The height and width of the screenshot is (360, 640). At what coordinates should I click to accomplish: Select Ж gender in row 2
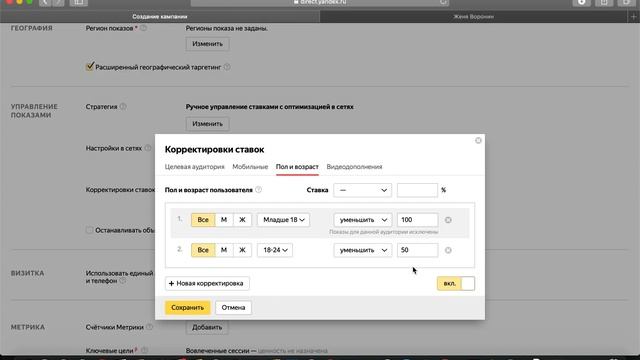(x=242, y=250)
